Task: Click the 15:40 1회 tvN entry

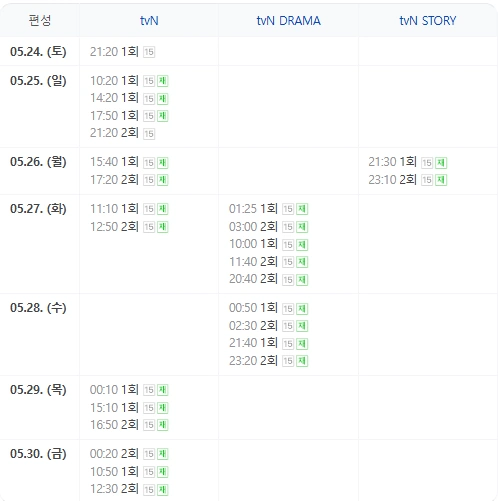Action: pyautogui.click(x=114, y=162)
